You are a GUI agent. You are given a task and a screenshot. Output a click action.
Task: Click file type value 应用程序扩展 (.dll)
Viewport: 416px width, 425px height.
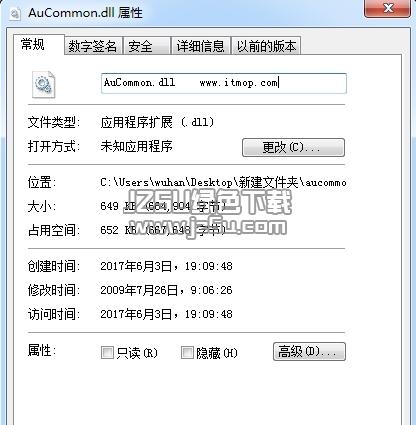click(157, 122)
